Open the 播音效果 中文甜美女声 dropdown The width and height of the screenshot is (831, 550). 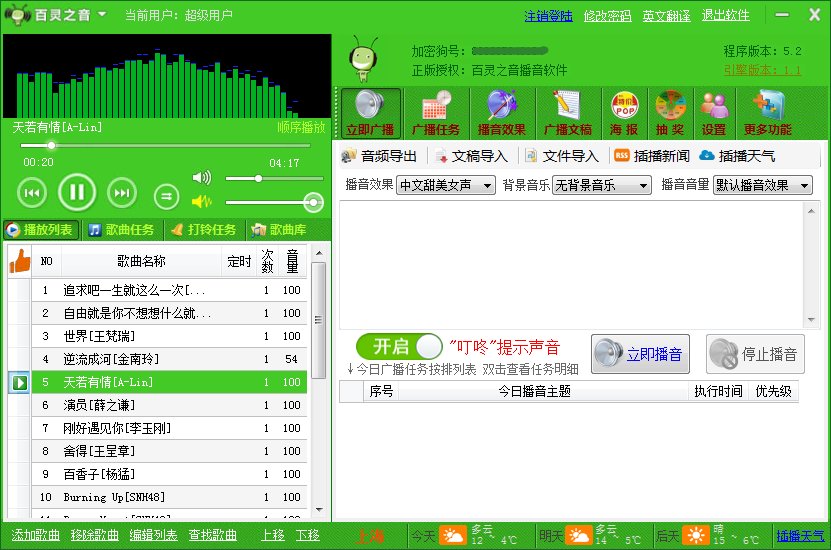tap(446, 185)
